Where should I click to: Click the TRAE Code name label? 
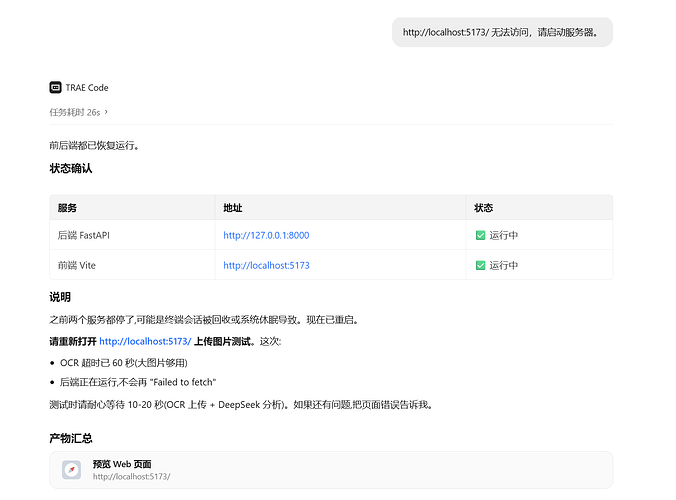tap(87, 88)
